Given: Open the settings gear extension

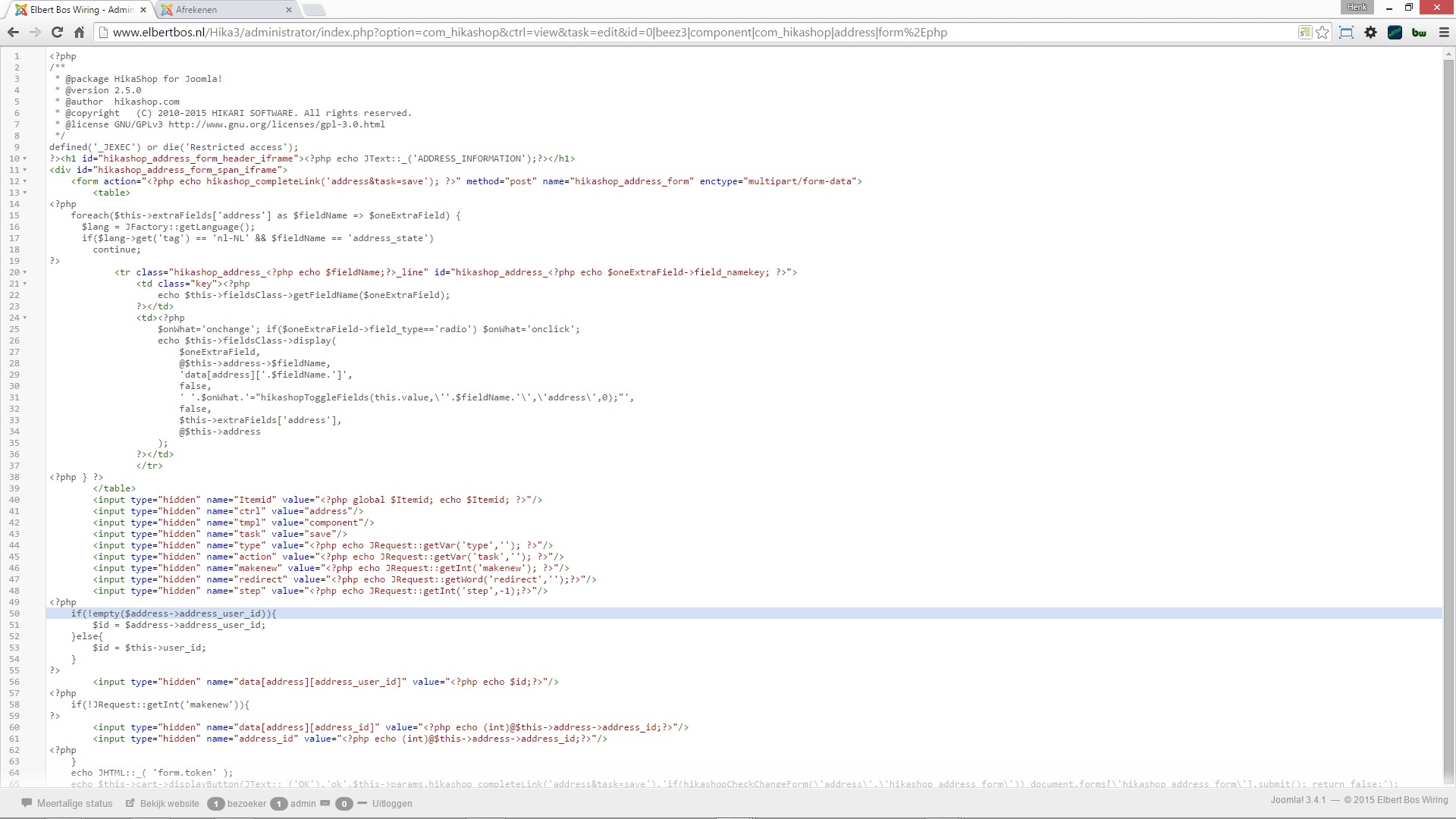Looking at the screenshot, I should (x=1370, y=32).
